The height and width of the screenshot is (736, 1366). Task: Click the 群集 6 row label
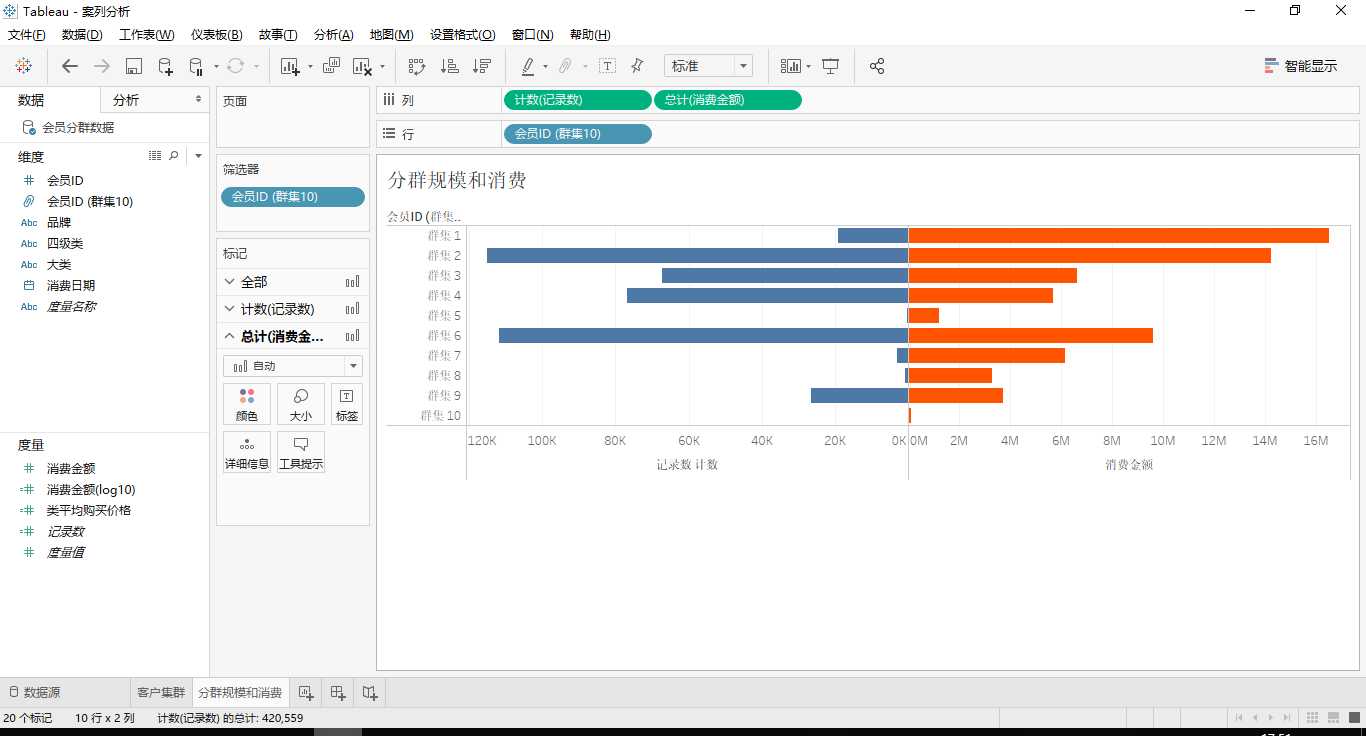[x=444, y=335]
